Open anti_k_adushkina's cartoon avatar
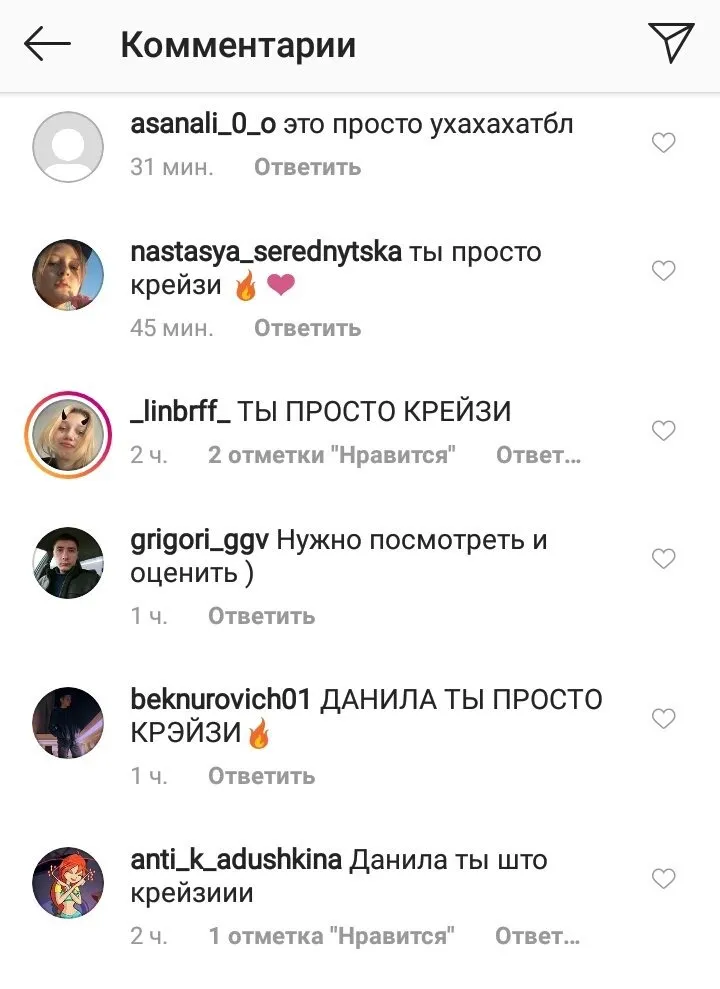The image size is (720, 989). tap(68, 882)
